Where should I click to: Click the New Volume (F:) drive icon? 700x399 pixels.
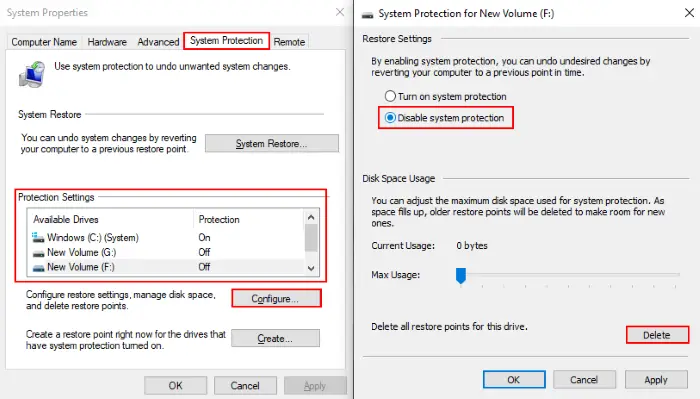[38, 268]
